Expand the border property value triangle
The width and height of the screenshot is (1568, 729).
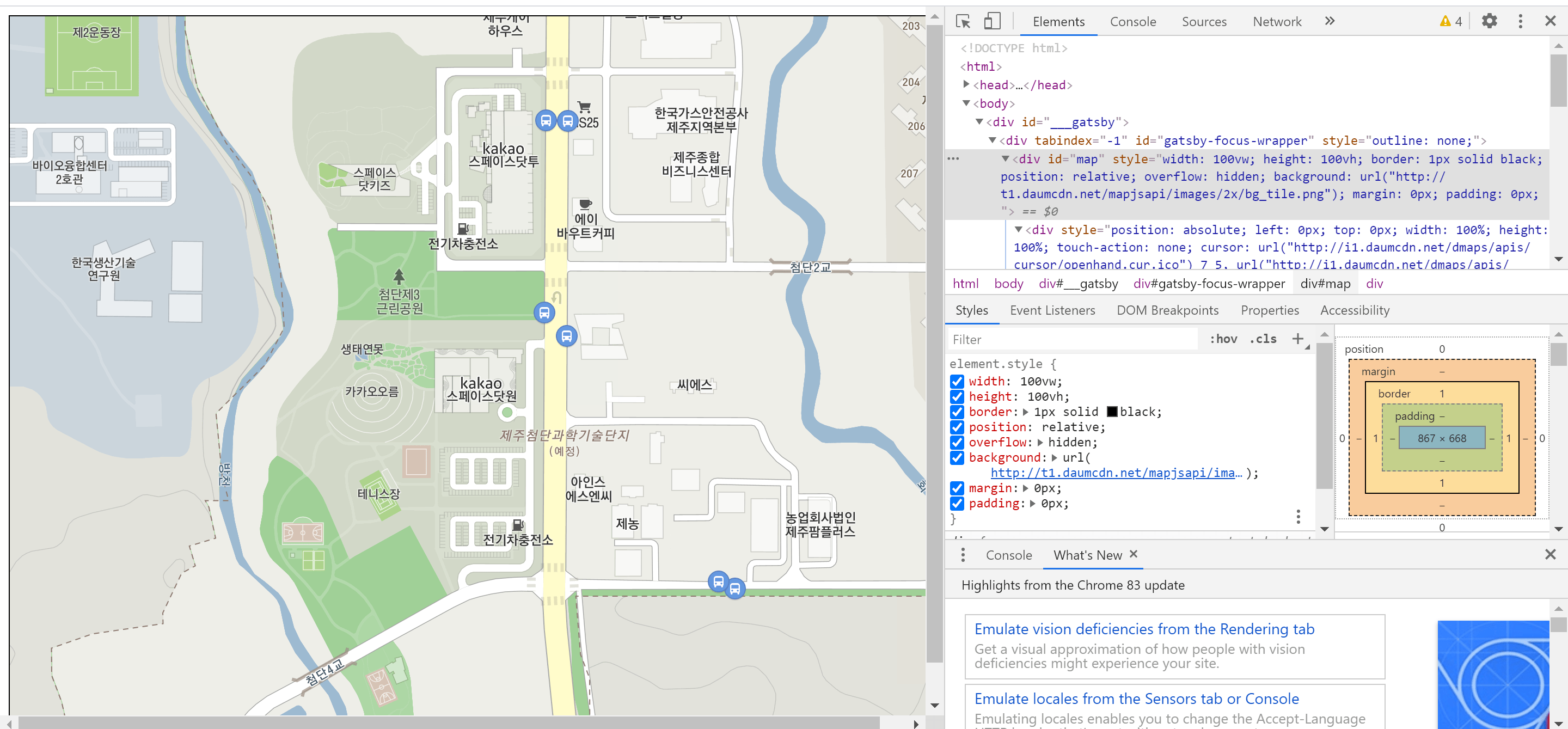[x=1026, y=412]
